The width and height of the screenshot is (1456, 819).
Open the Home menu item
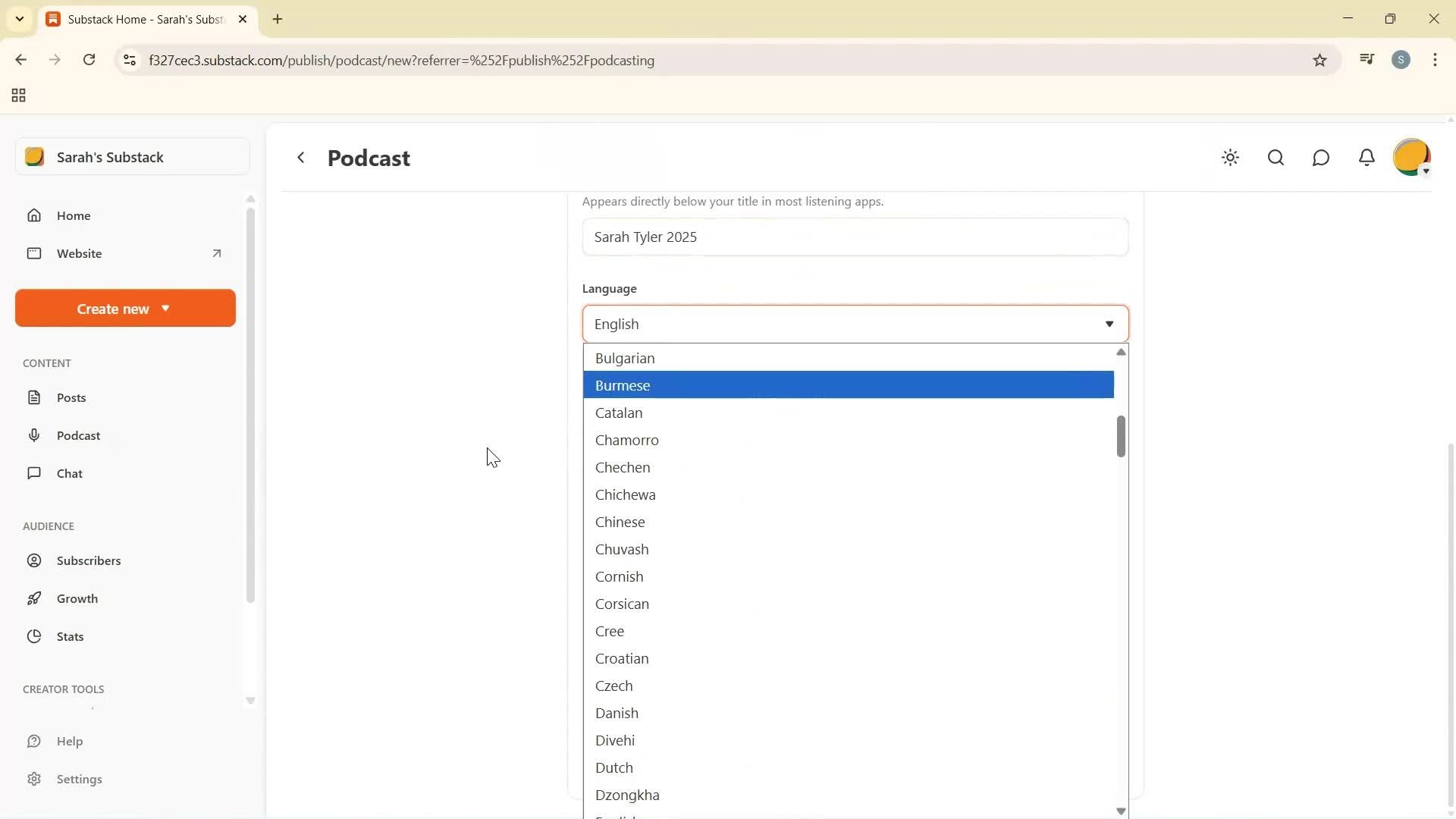74,215
